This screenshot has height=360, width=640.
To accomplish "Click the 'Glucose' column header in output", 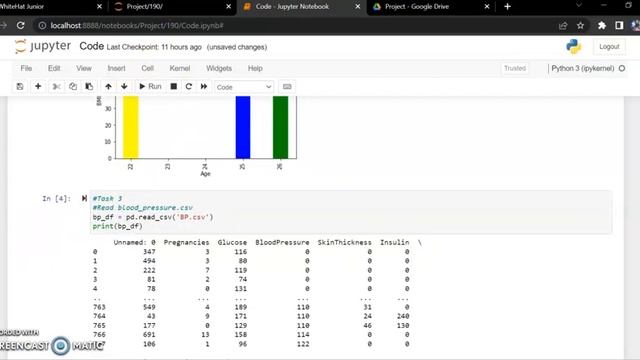I will coord(232,242).
